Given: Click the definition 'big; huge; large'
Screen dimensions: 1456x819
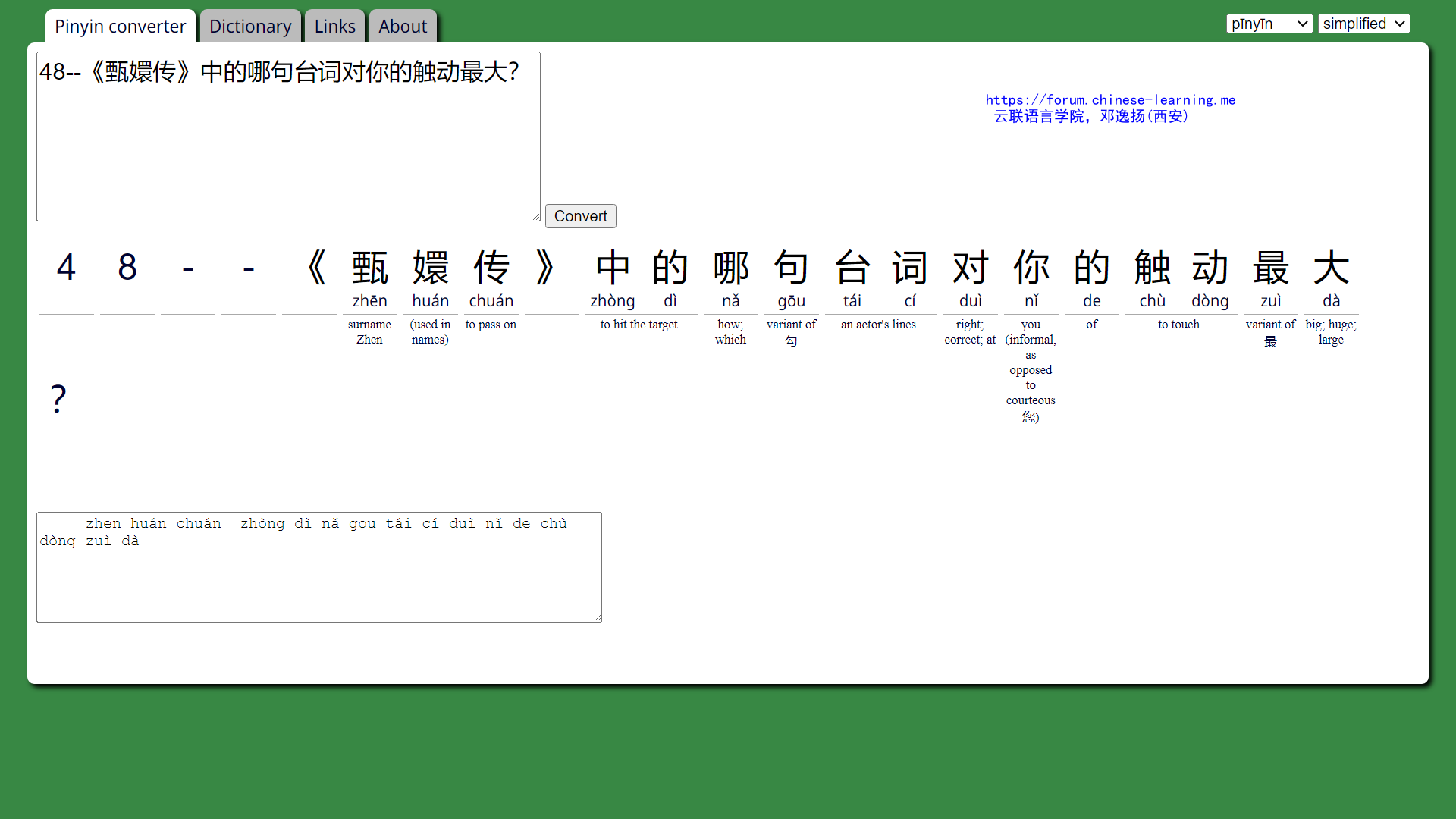Looking at the screenshot, I should click(1332, 332).
